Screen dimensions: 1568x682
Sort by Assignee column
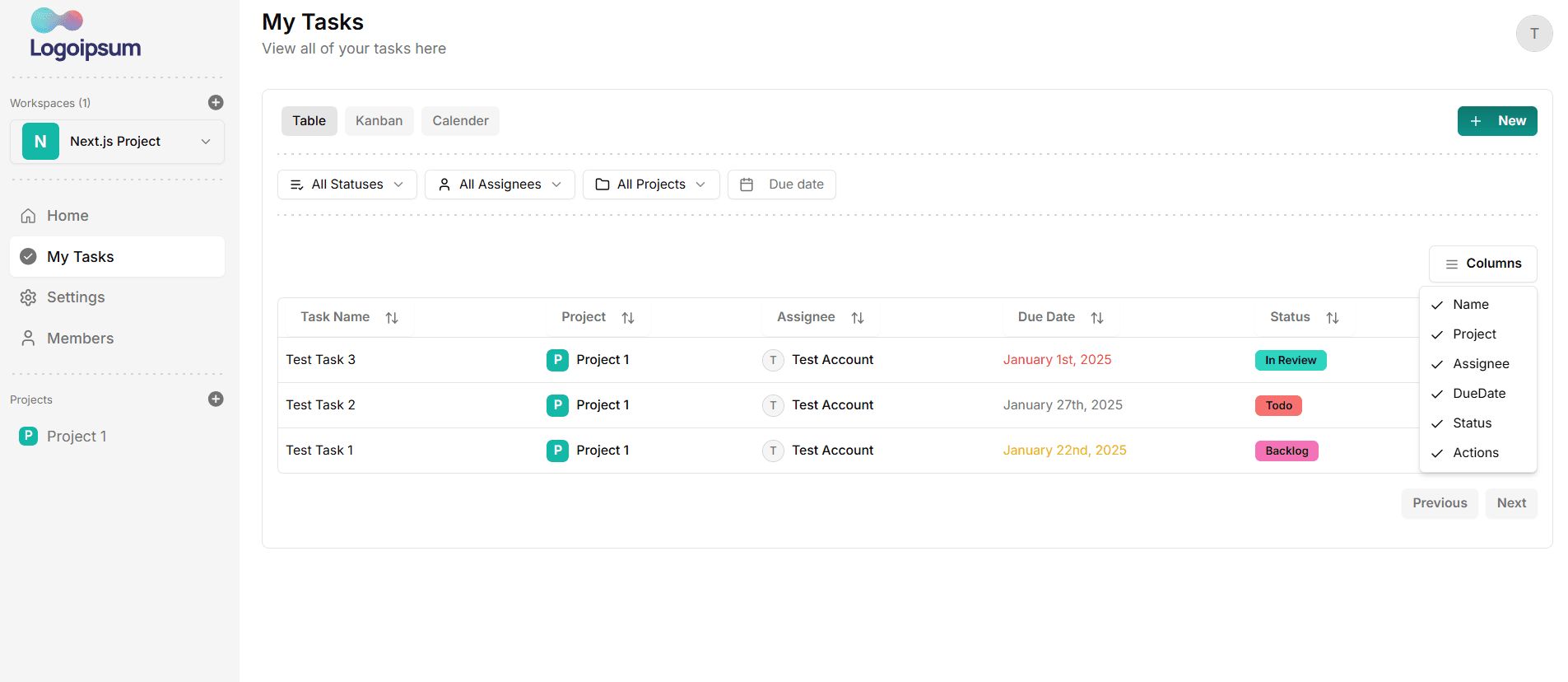click(x=858, y=318)
